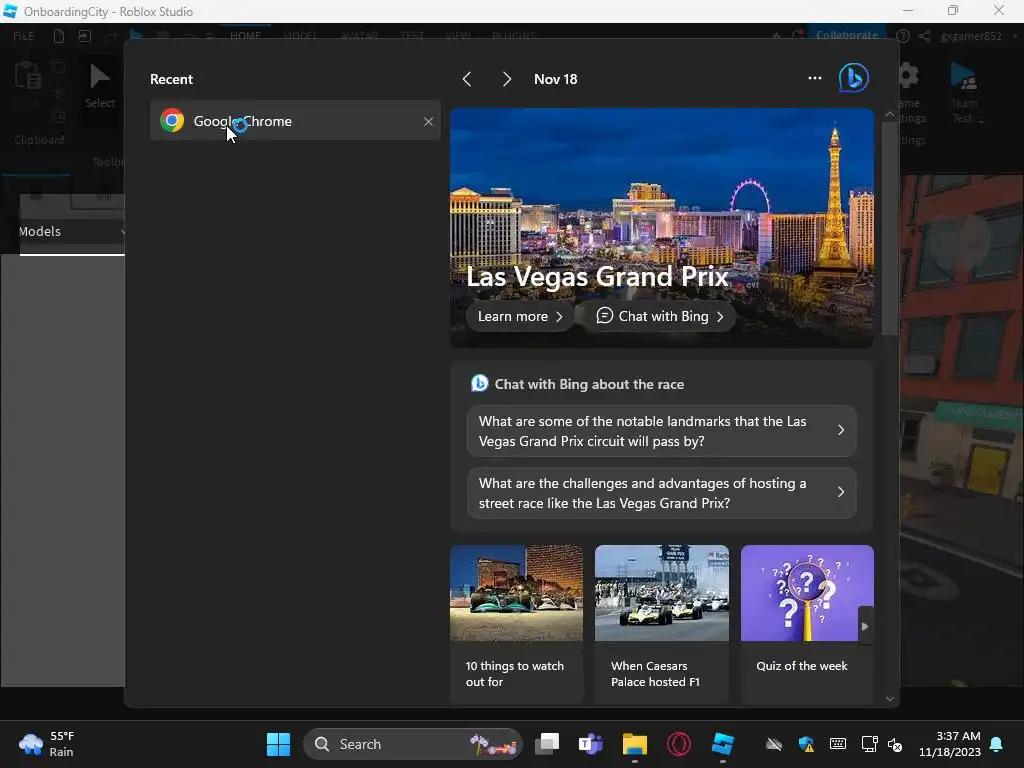The image size is (1024, 768).
Task: Open Task View from the taskbar
Action: point(547,744)
